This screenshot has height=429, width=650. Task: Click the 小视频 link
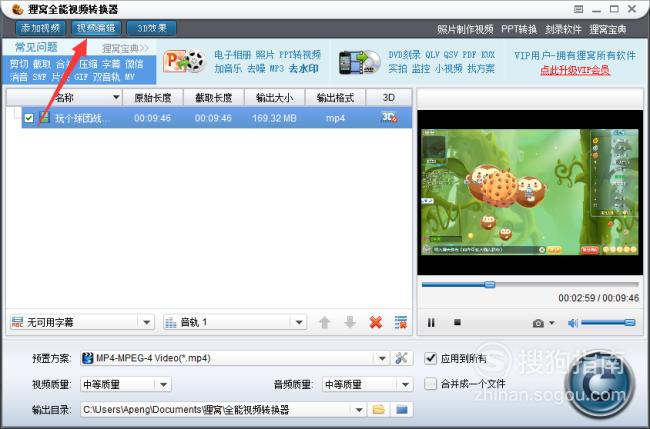point(448,68)
